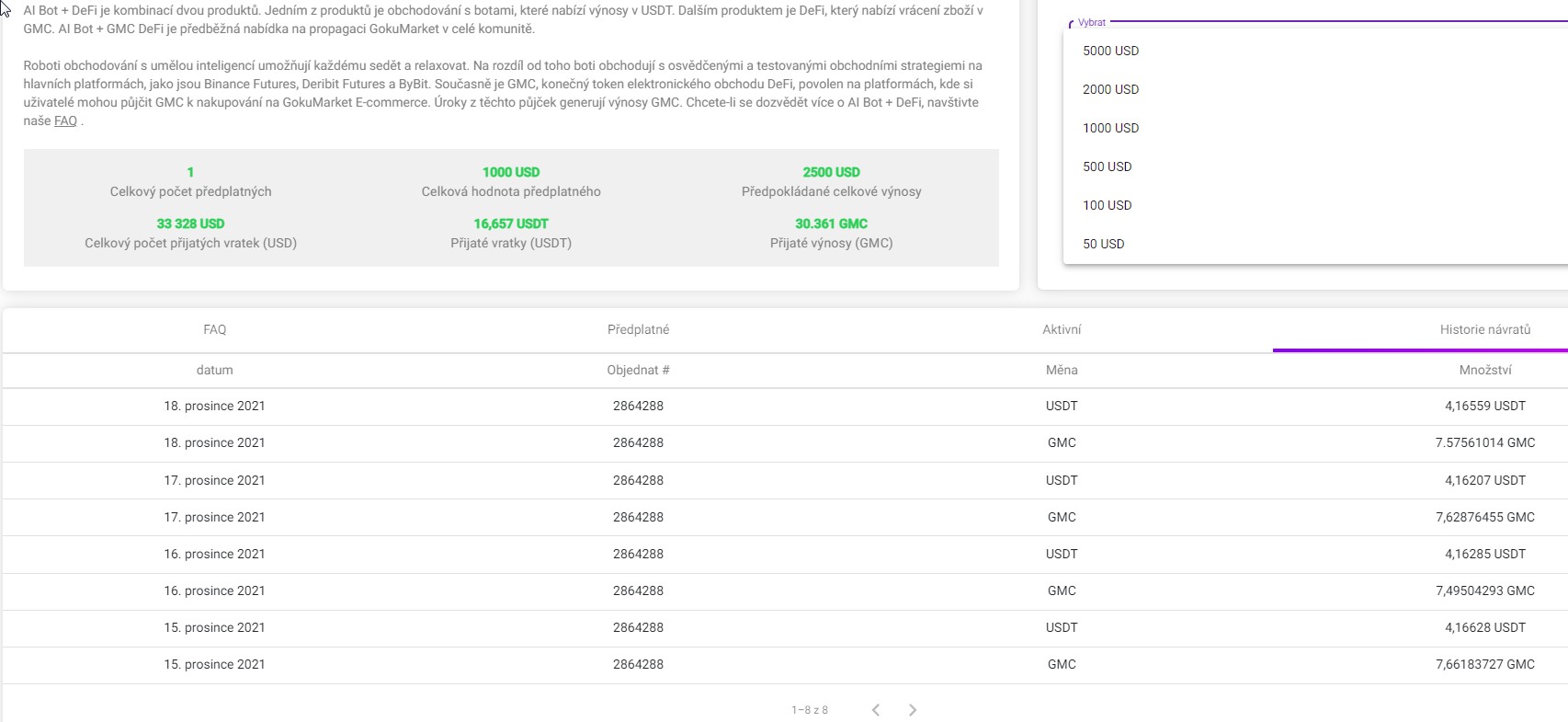
Task: Switch to the Předplatné tab
Action: [638, 329]
